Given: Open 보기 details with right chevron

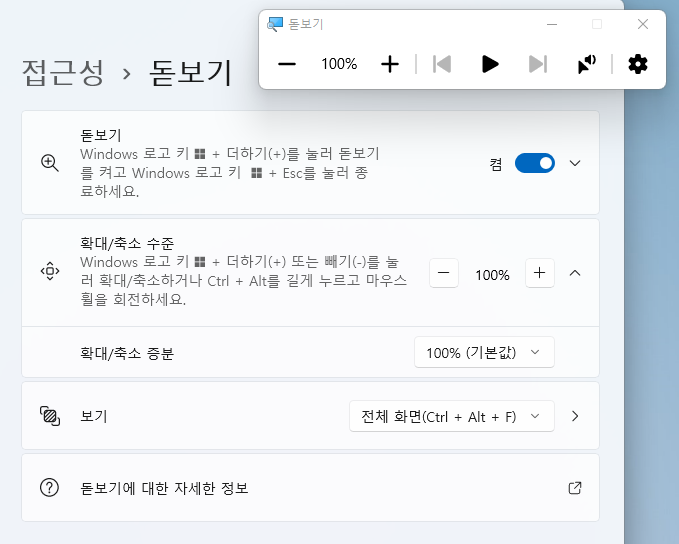Looking at the screenshot, I should click(x=575, y=416).
